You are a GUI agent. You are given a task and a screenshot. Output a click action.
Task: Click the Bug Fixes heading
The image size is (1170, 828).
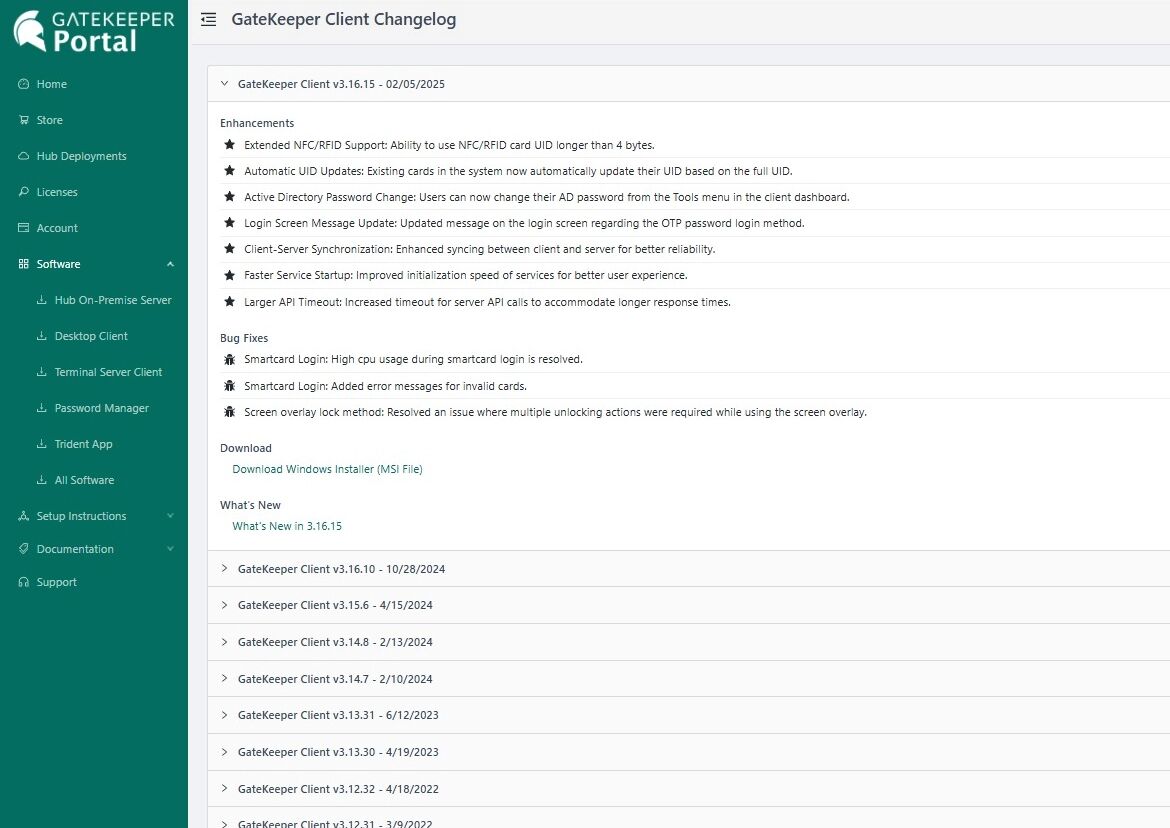[x=244, y=338]
